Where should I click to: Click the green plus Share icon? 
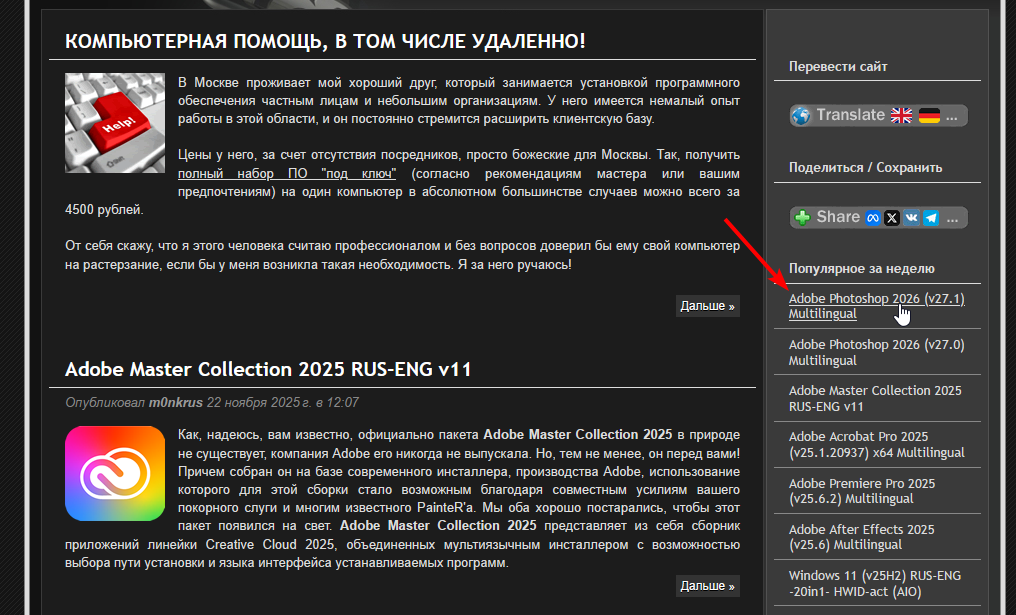pos(802,218)
